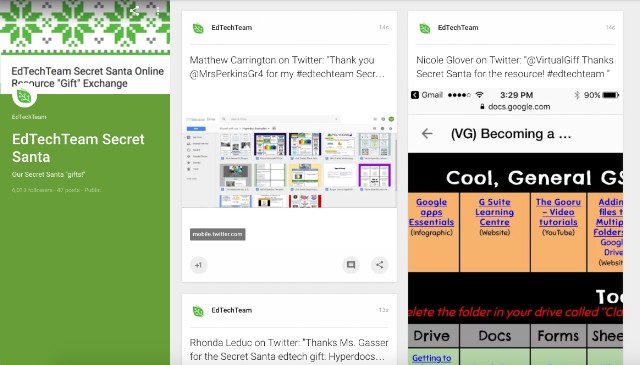Open the EdTechTeam author name on Nicole Glover post

[458, 28]
